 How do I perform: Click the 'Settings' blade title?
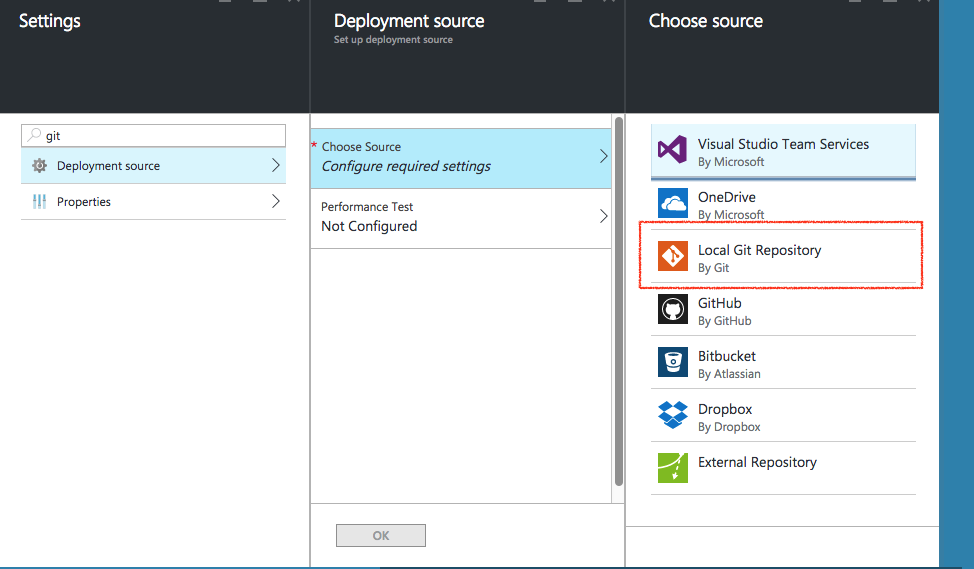tap(50, 21)
